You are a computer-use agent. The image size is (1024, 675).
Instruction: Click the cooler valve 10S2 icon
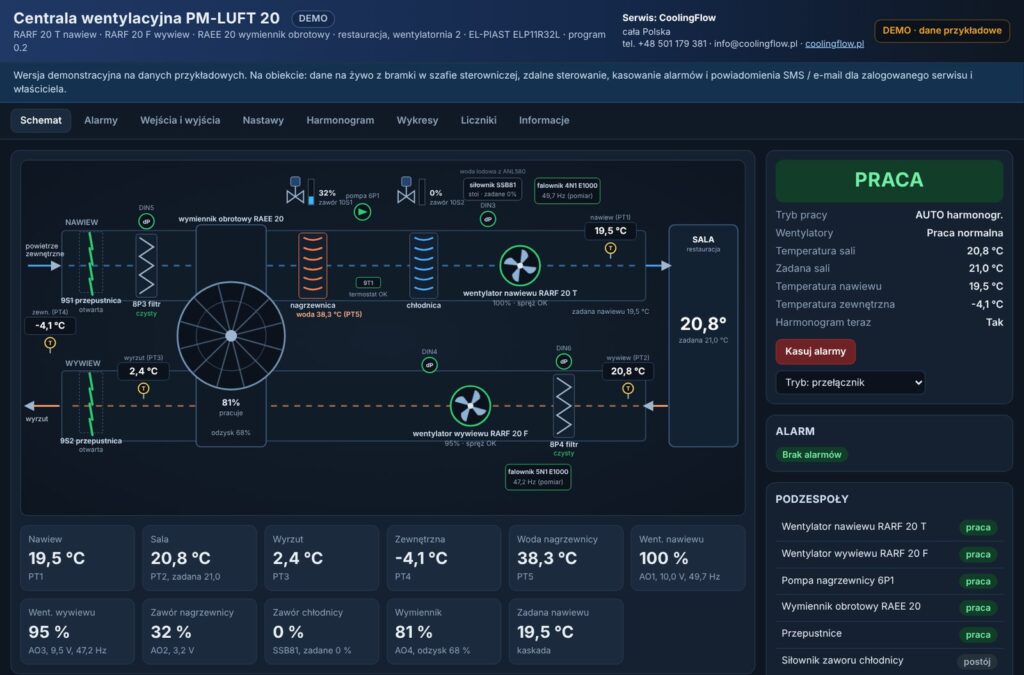click(406, 190)
